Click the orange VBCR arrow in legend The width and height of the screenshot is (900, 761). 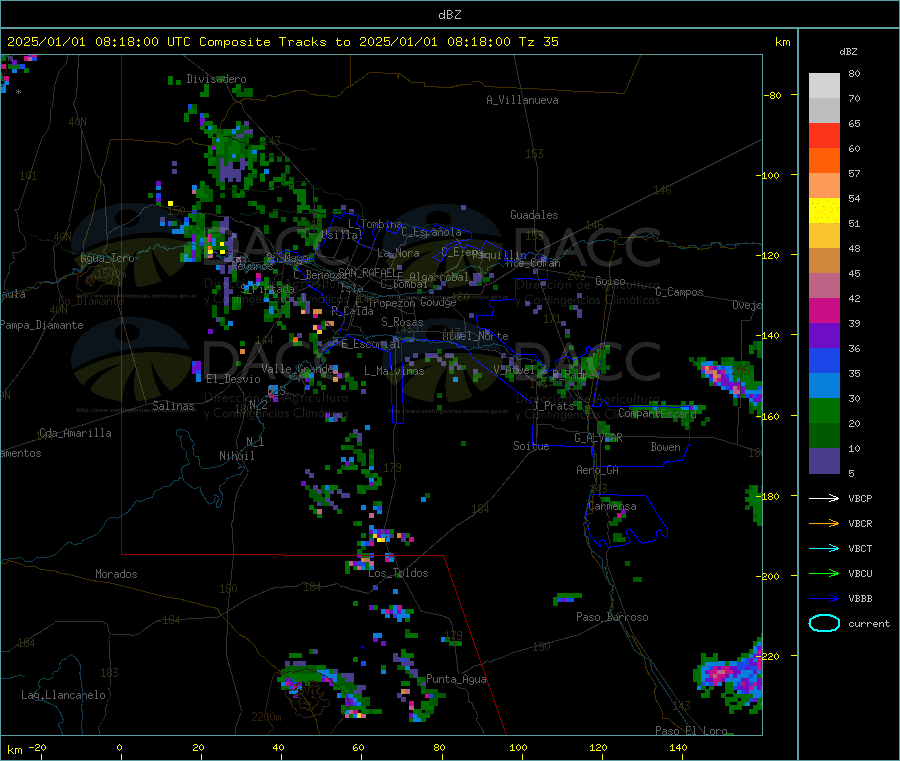point(824,523)
